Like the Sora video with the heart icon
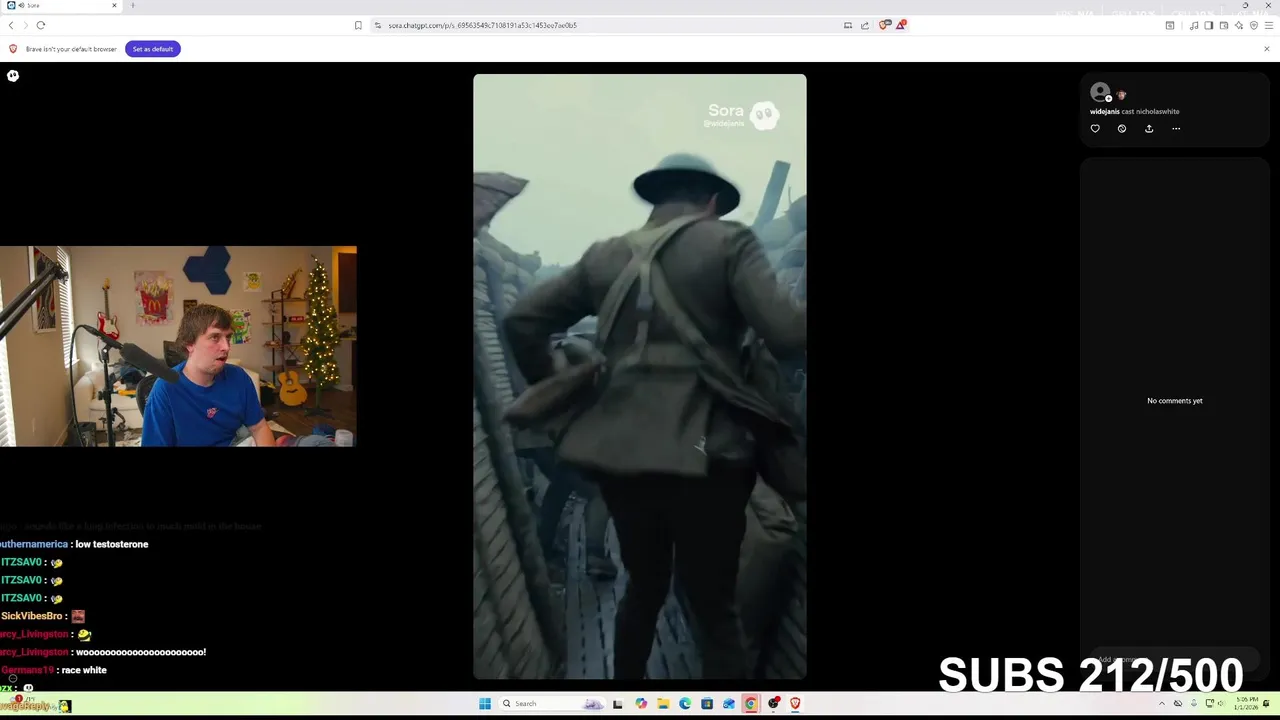Screen dimensions: 1280x720 click(1095, 128)
